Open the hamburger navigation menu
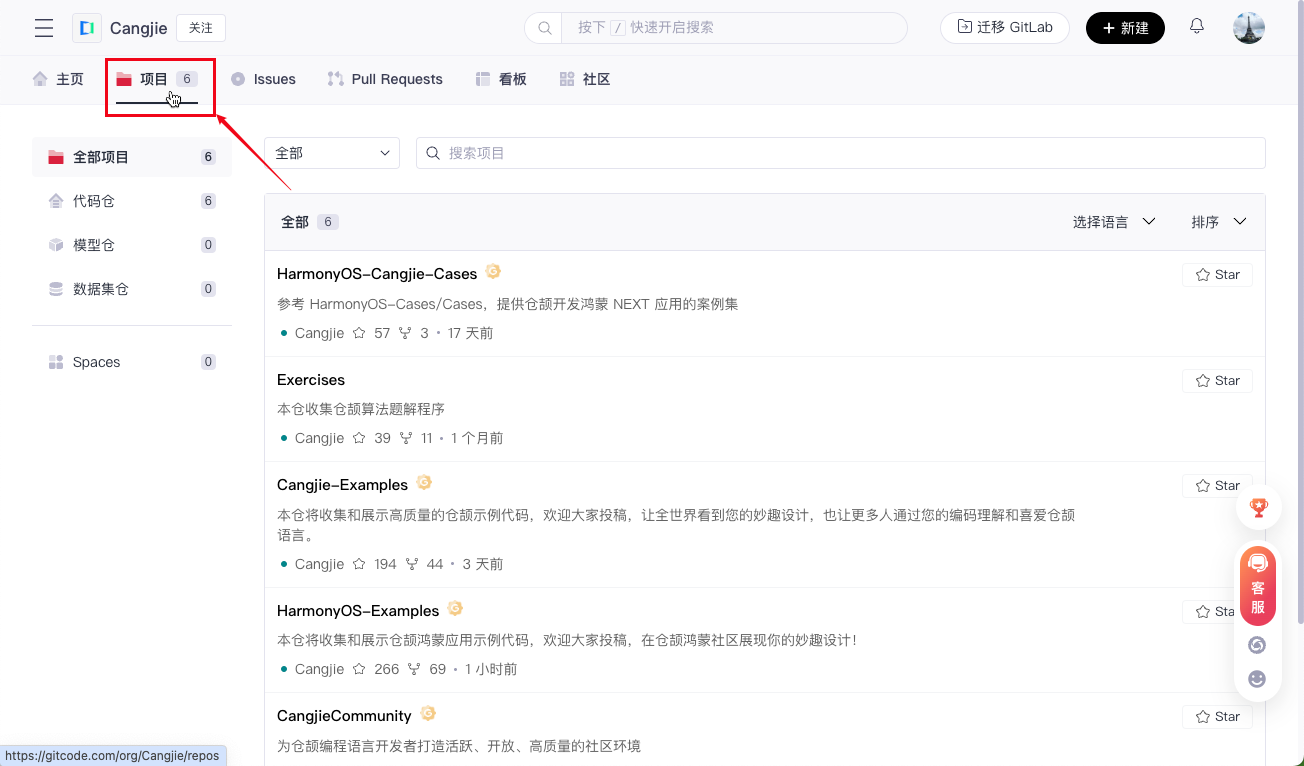 point(44,28)
